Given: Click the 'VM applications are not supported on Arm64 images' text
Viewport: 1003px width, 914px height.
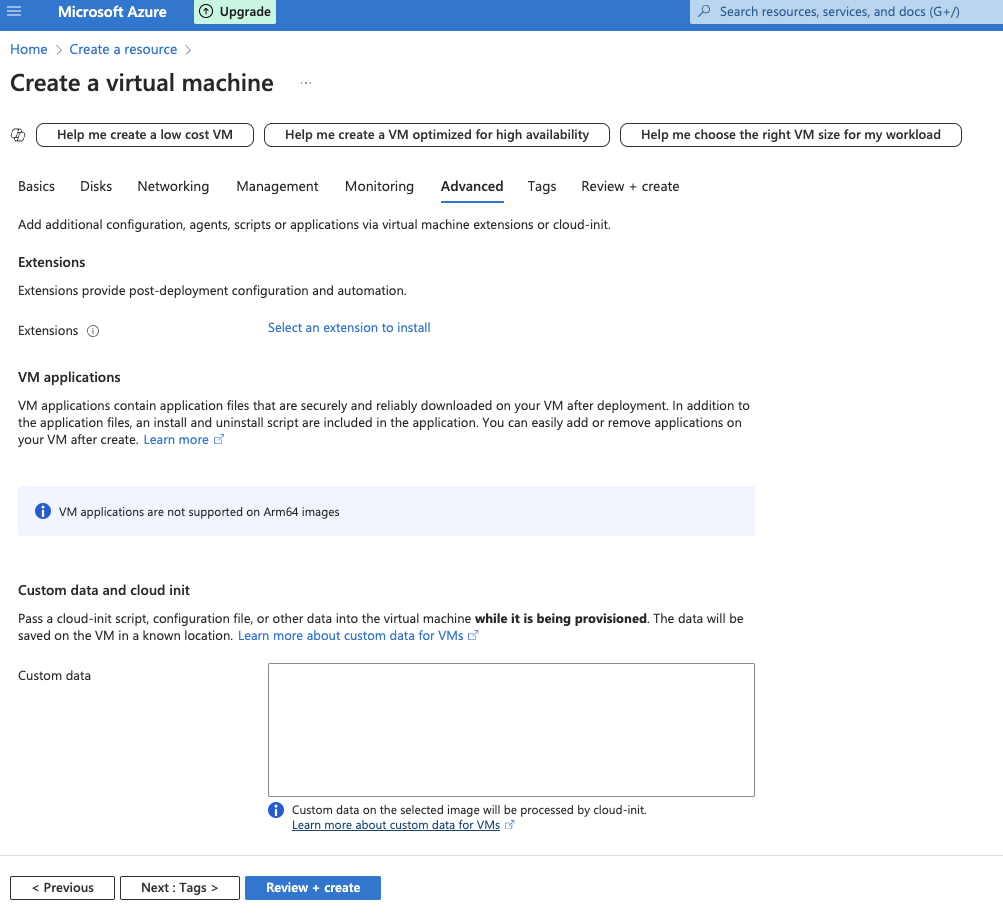Looking at the screenshot, I should click(199, 512).
